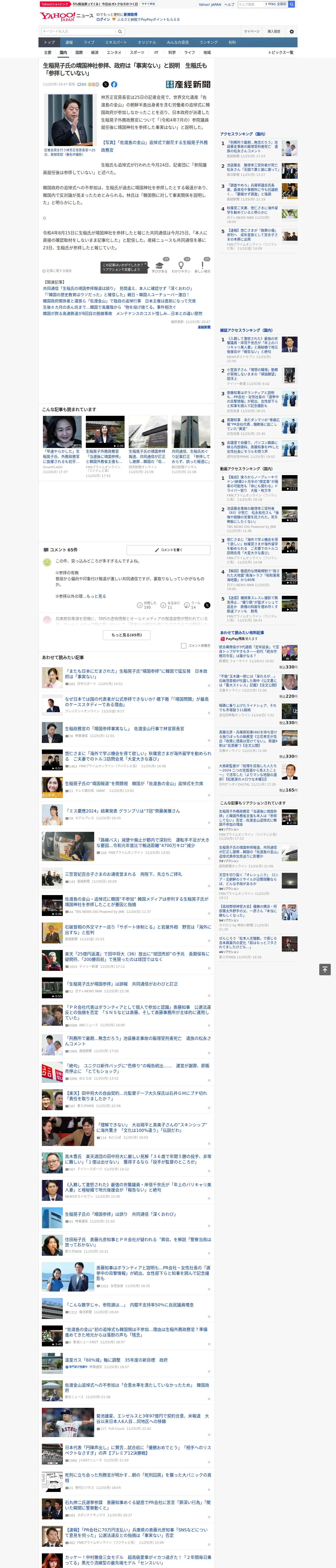Open the first recommended card thumbnail from SmartFLASH

62,431
